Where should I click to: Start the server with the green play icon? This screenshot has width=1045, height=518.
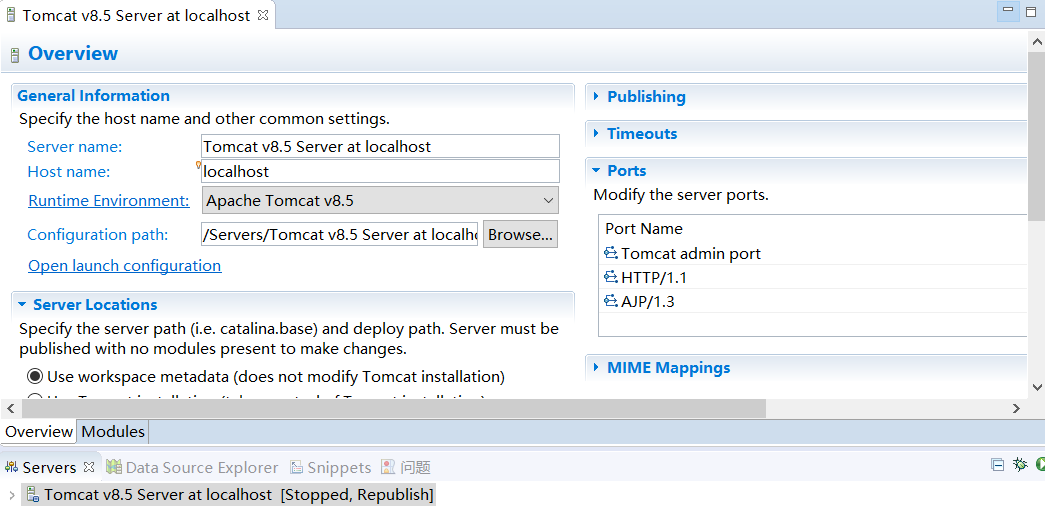coord(1040,465)
